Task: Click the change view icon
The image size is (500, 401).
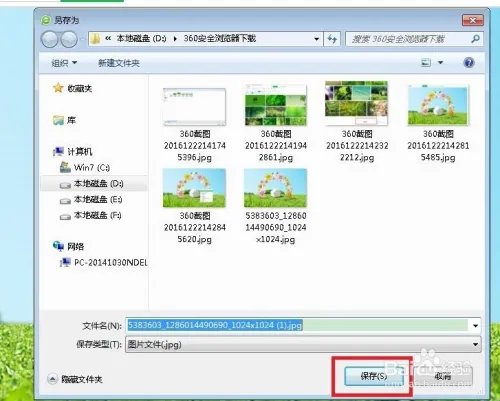Action: point(426,62)
